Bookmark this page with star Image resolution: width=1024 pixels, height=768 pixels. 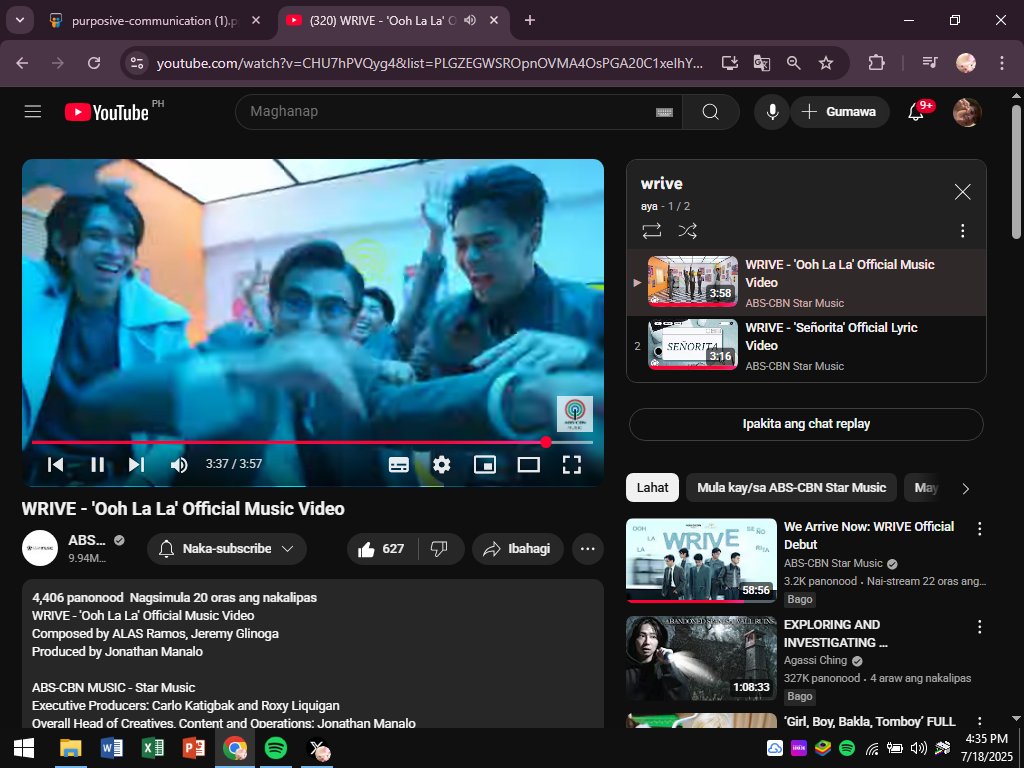(826, 63)
